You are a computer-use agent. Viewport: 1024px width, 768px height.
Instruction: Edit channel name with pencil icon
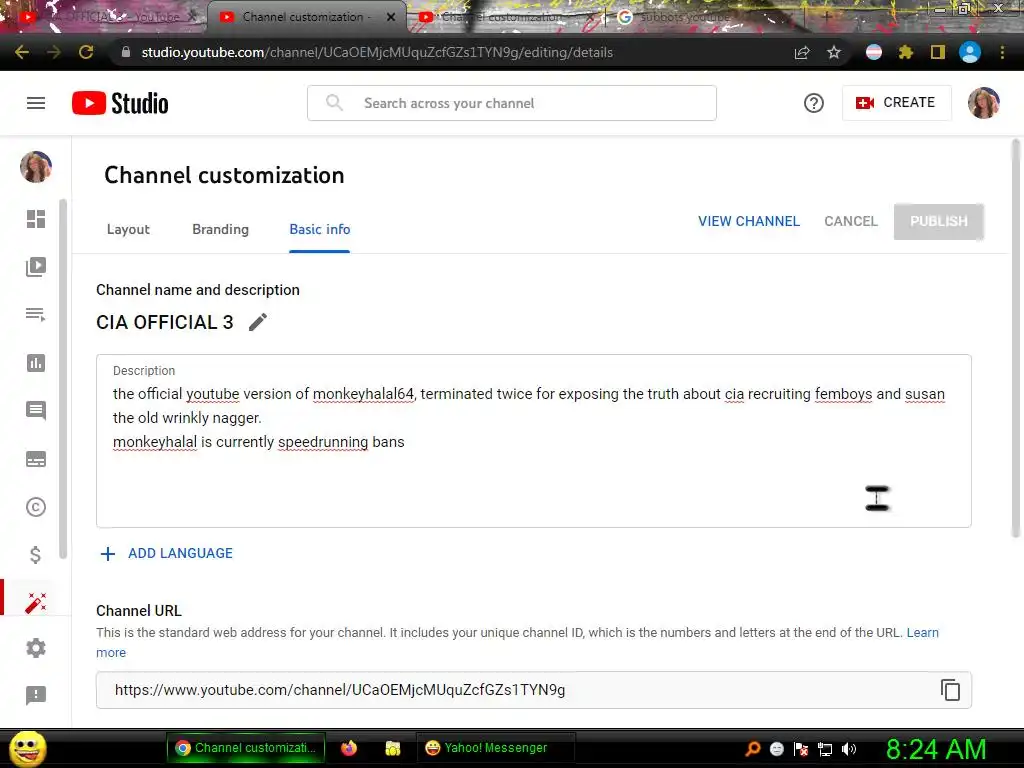click(258, 322)
